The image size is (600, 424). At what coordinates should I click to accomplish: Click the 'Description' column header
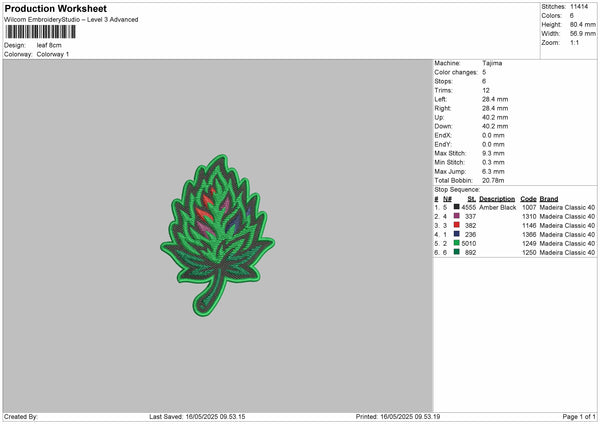[x=497, y=199]
